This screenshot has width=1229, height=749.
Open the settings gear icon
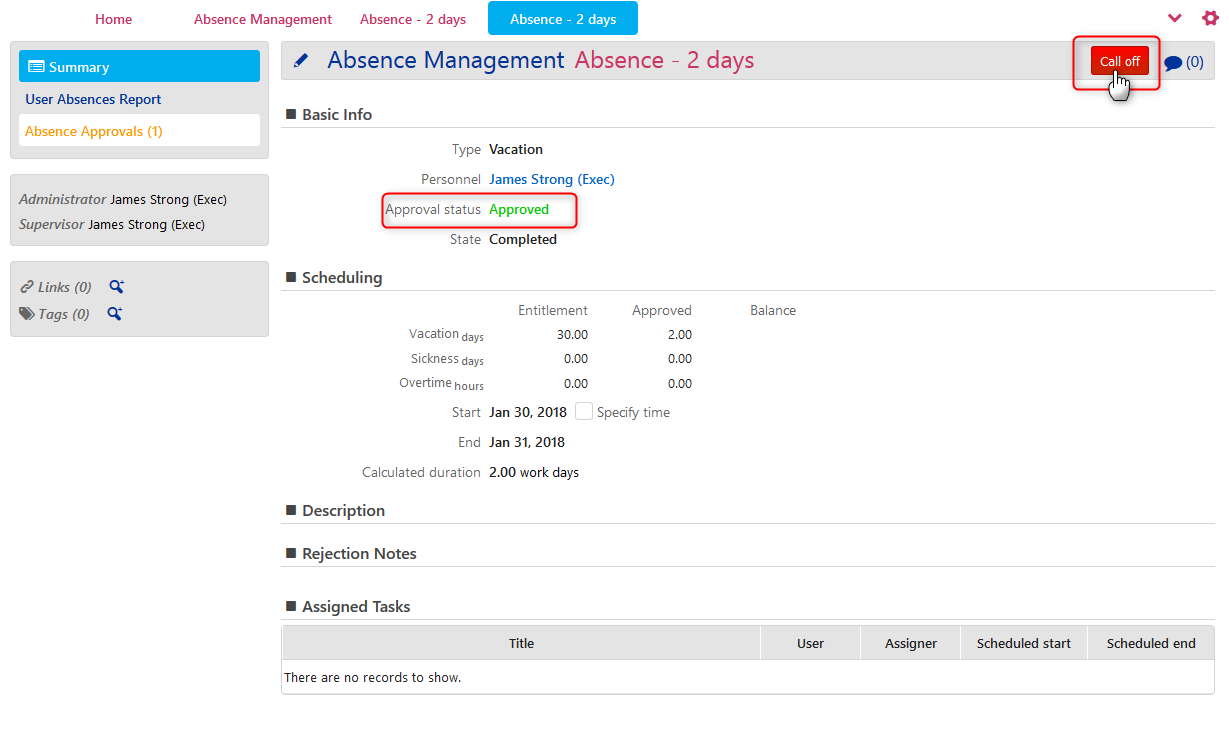coord(1210,17)
